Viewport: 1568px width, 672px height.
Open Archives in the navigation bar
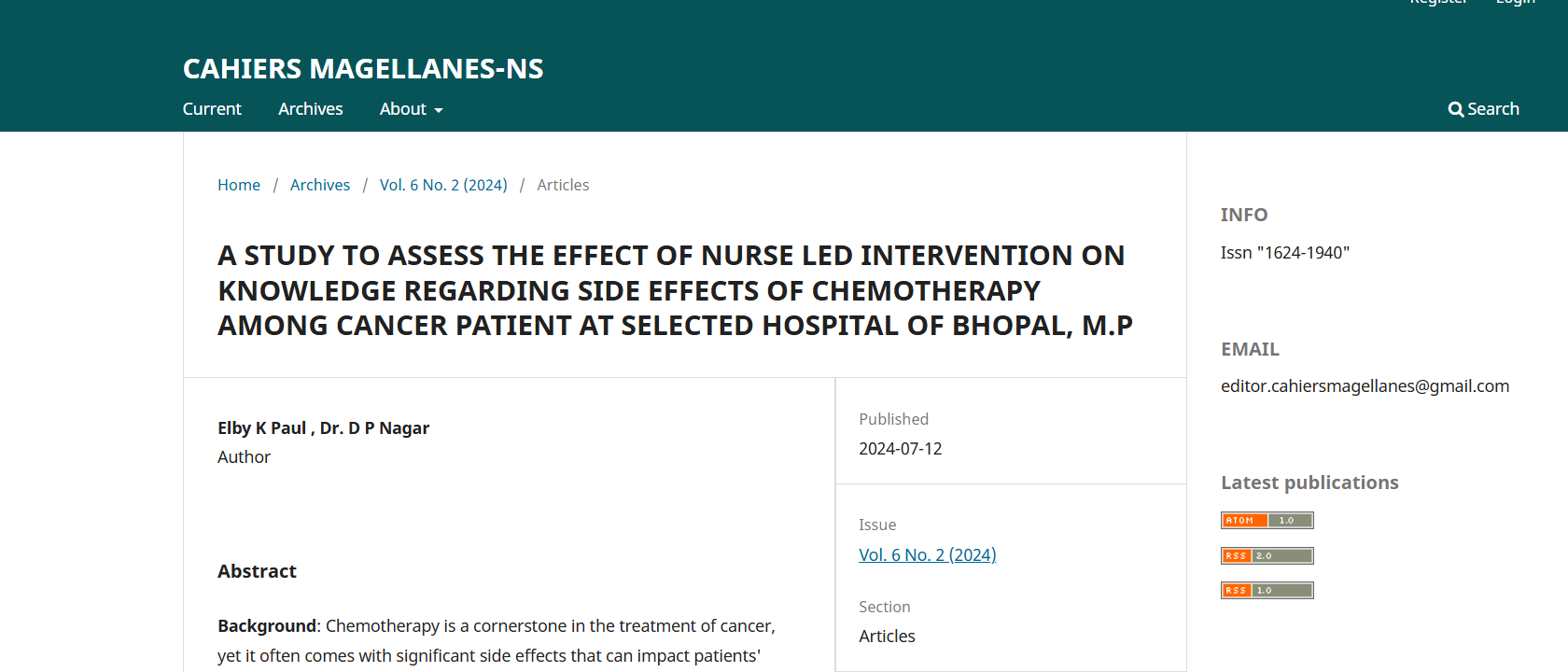click(x=311, y=109)
